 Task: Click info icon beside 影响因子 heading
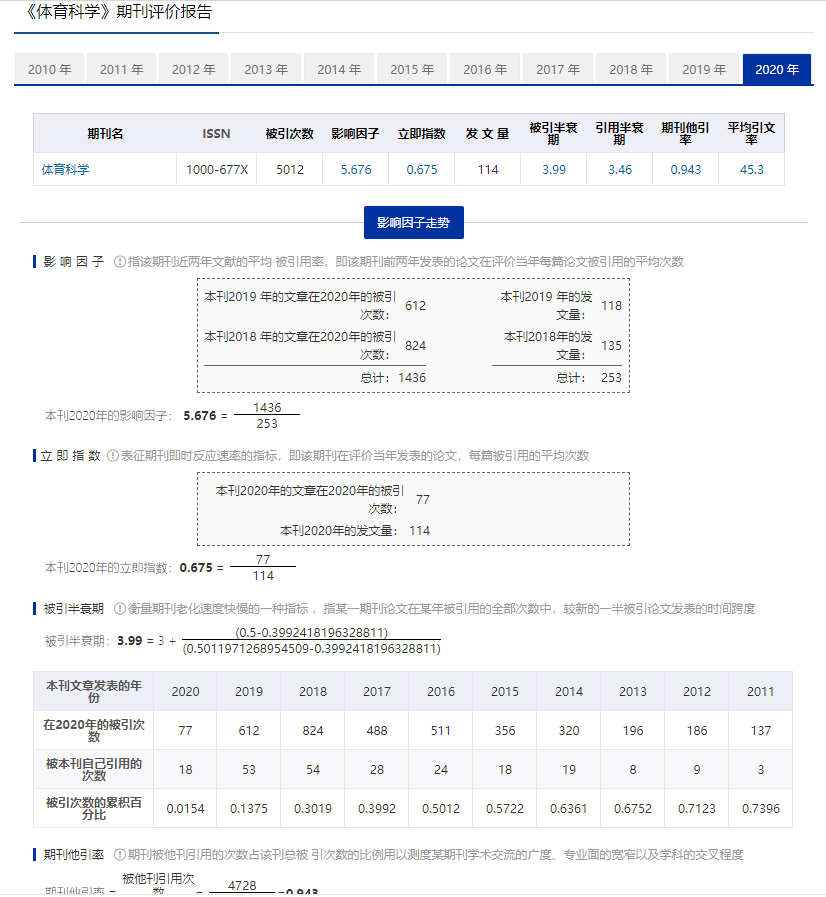click(x=120, y=262)
